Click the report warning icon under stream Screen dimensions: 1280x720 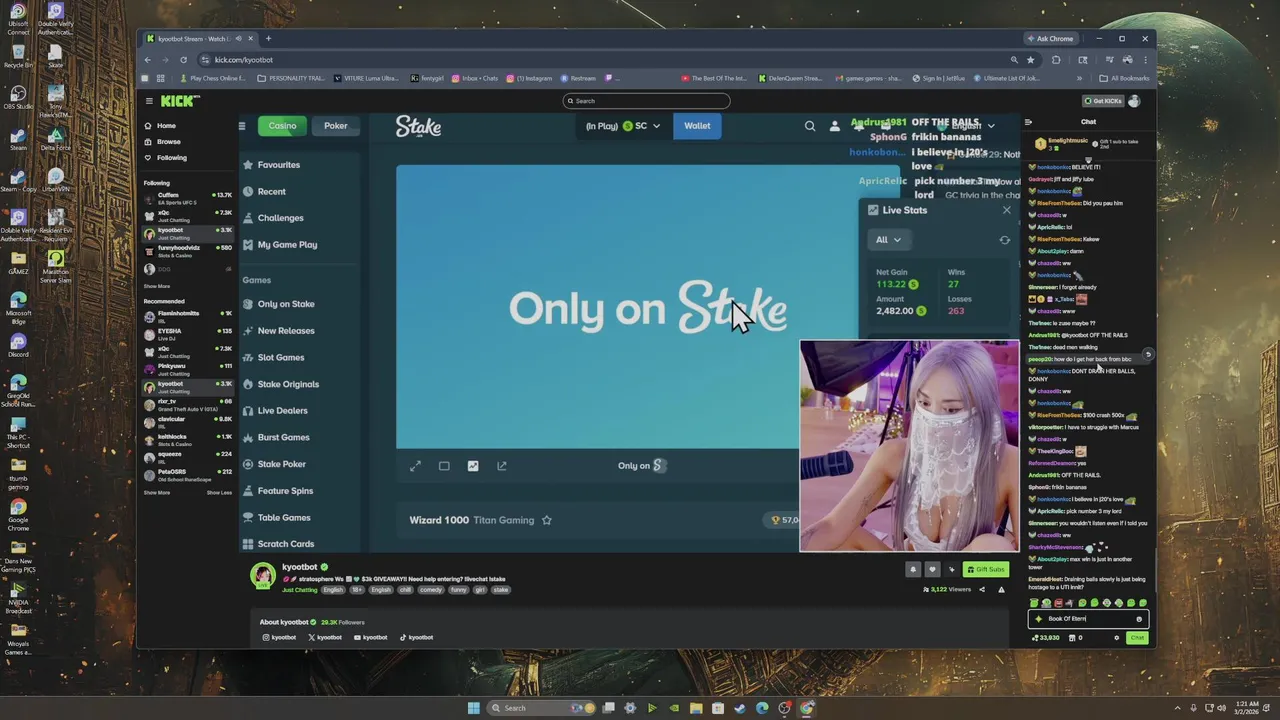click(x=1001, y=590)
